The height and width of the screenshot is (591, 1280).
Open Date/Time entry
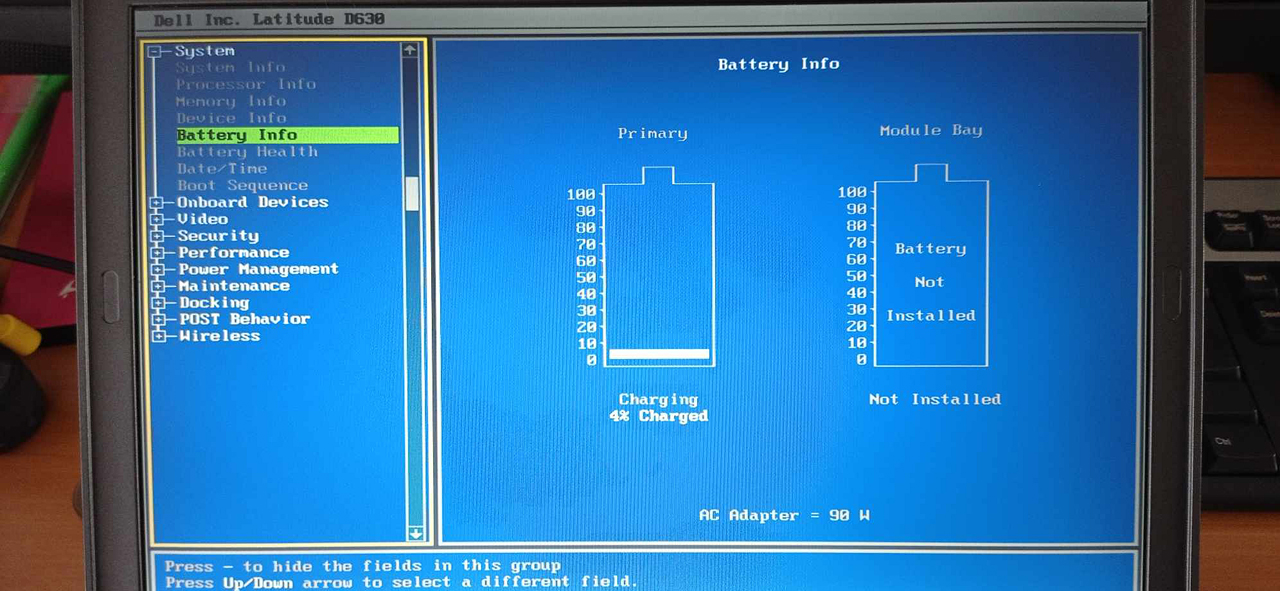click(x=221, y=168)
